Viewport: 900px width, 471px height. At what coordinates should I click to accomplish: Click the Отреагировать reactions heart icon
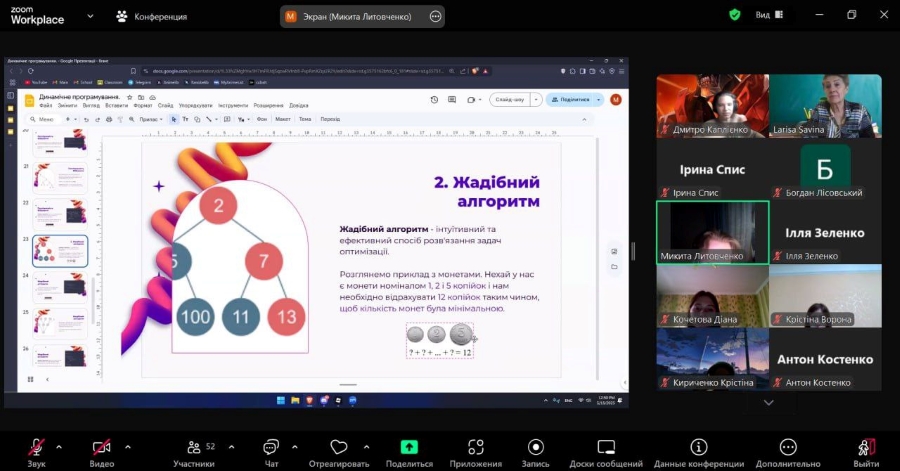[338, 448]
